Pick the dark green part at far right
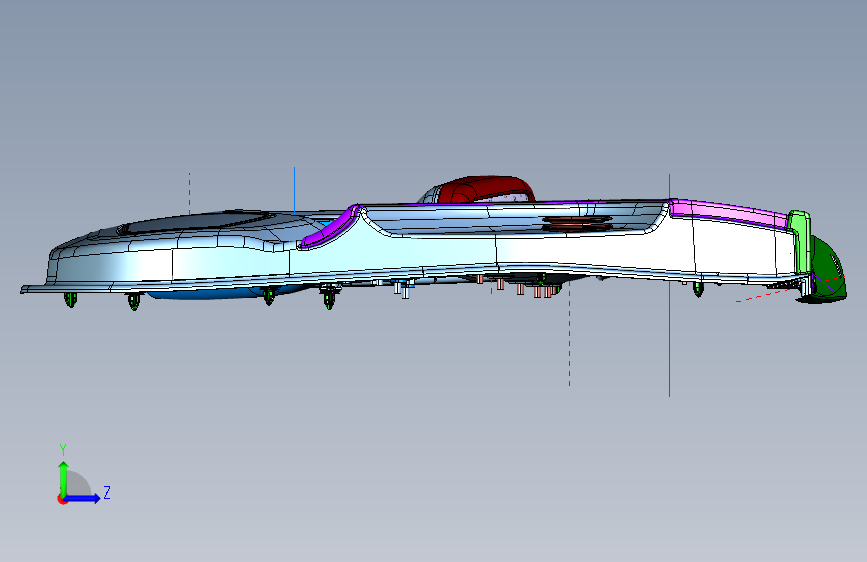The width and height of the screenshot is (867, 562). [827, 271]
